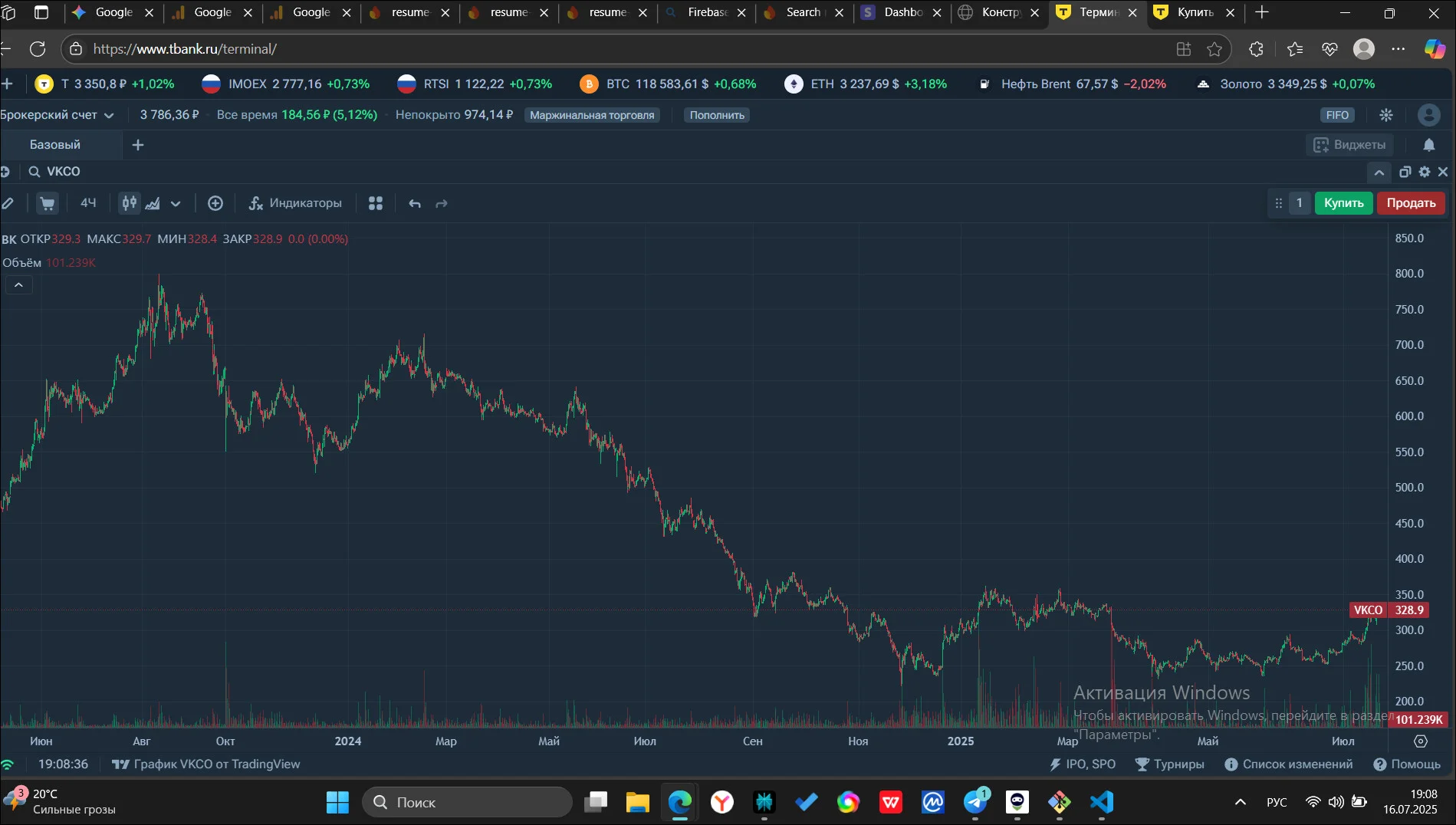This screenshot has width=1456, height=825.
Task: Switch to the area chart type icon
Action: coord(153,203)
